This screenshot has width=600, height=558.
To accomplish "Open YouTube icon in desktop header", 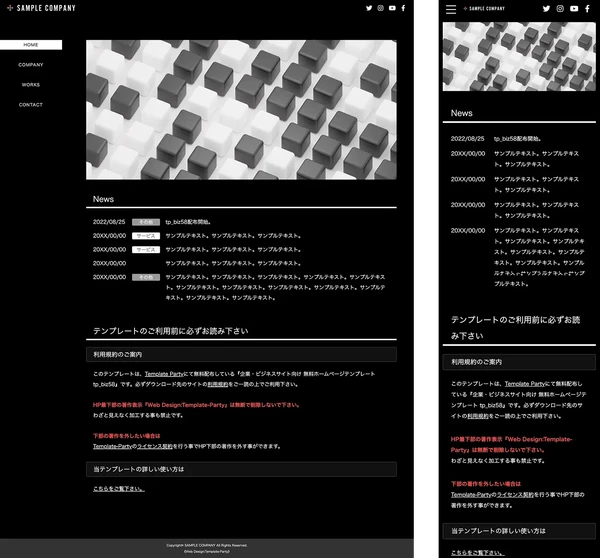I will [x=392, y=8].
